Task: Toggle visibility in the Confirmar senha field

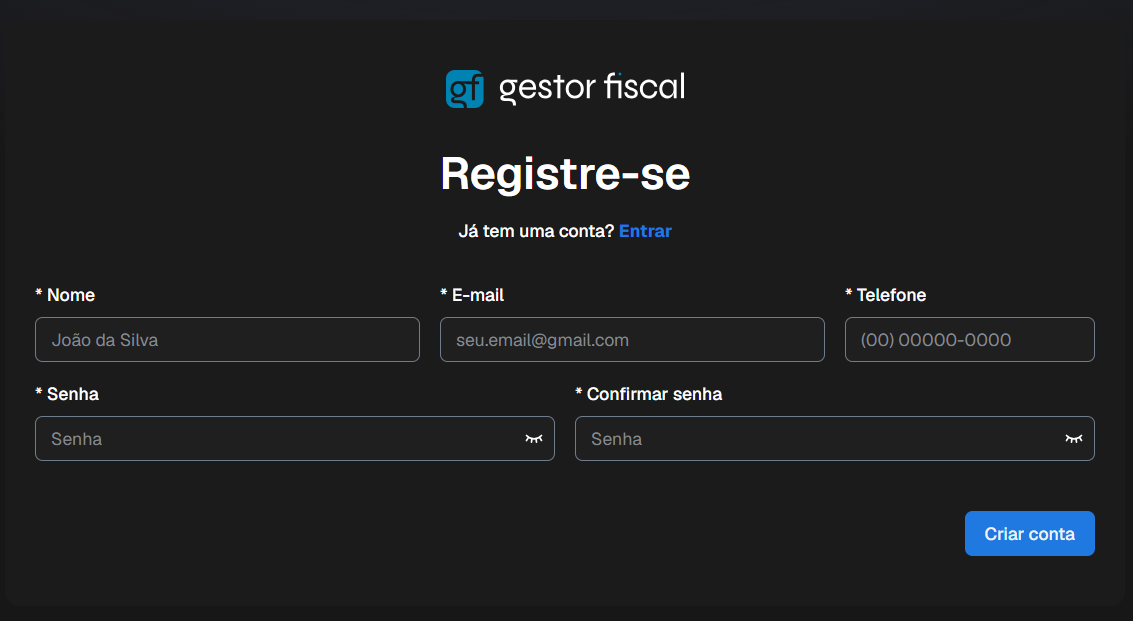Action: click(x=1074, y=439)
